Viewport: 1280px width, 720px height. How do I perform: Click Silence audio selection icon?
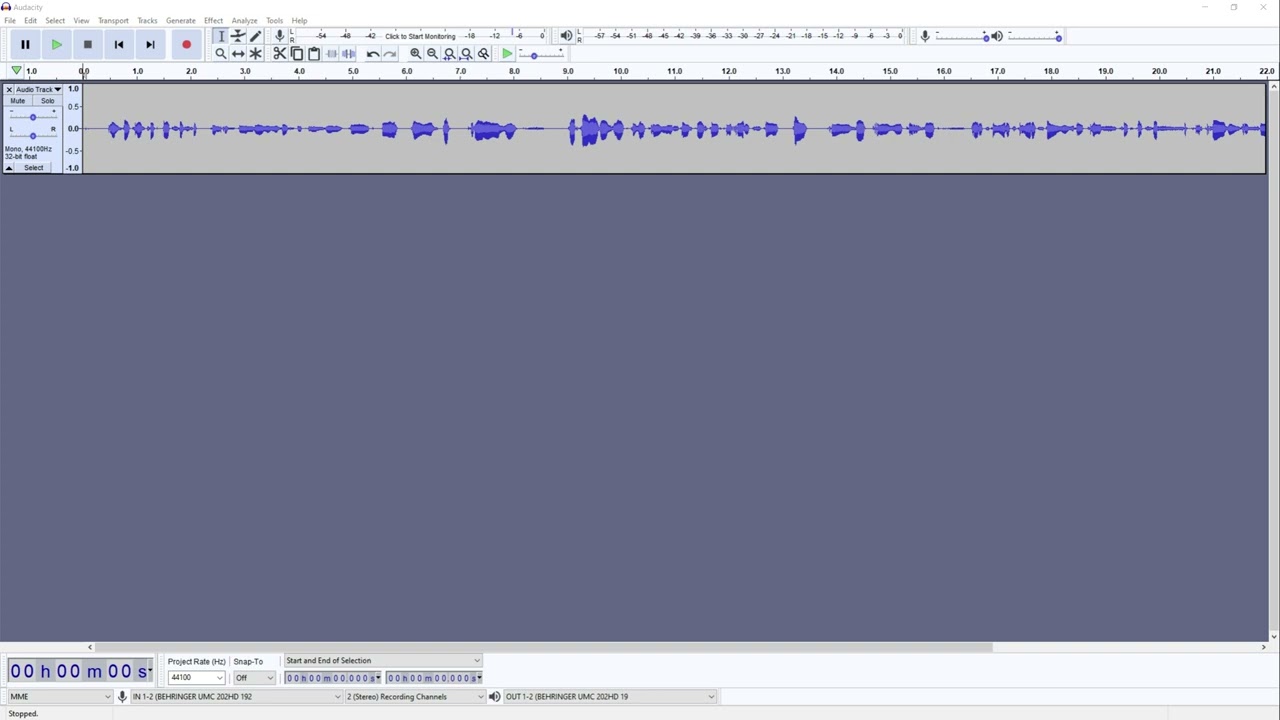click(348, 53)
